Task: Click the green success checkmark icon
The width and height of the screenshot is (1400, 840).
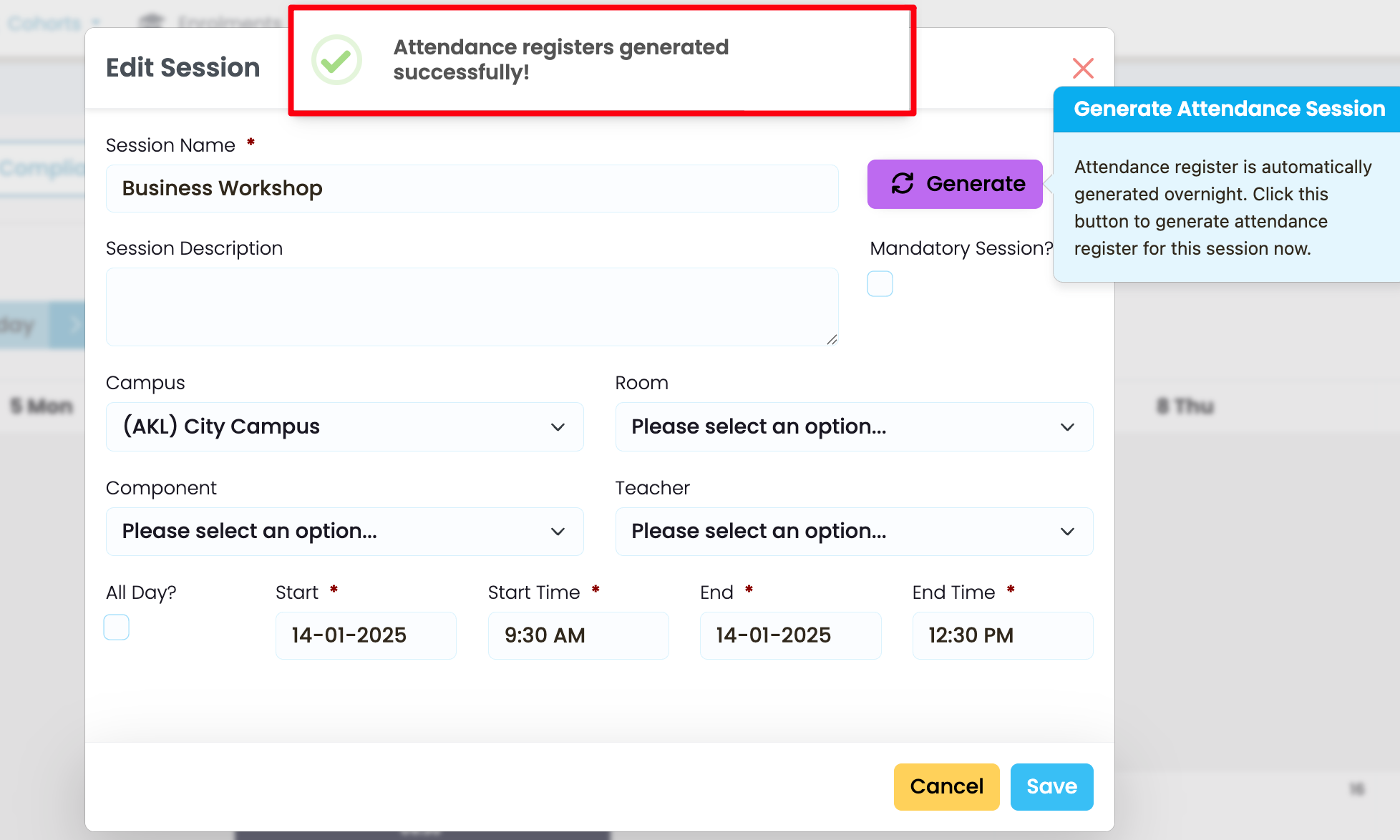Action: (336, 60)
